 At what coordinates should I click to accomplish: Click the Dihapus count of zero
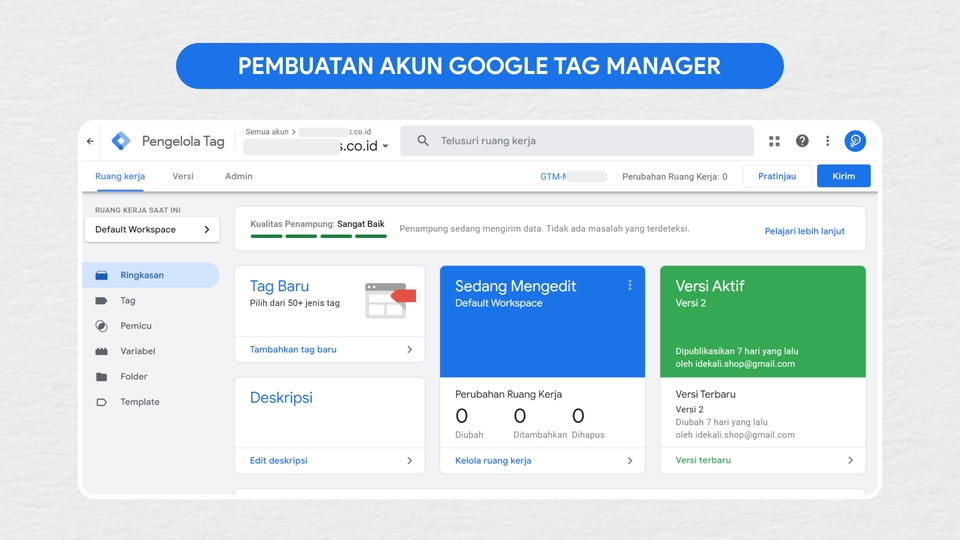tap(578, 416)
